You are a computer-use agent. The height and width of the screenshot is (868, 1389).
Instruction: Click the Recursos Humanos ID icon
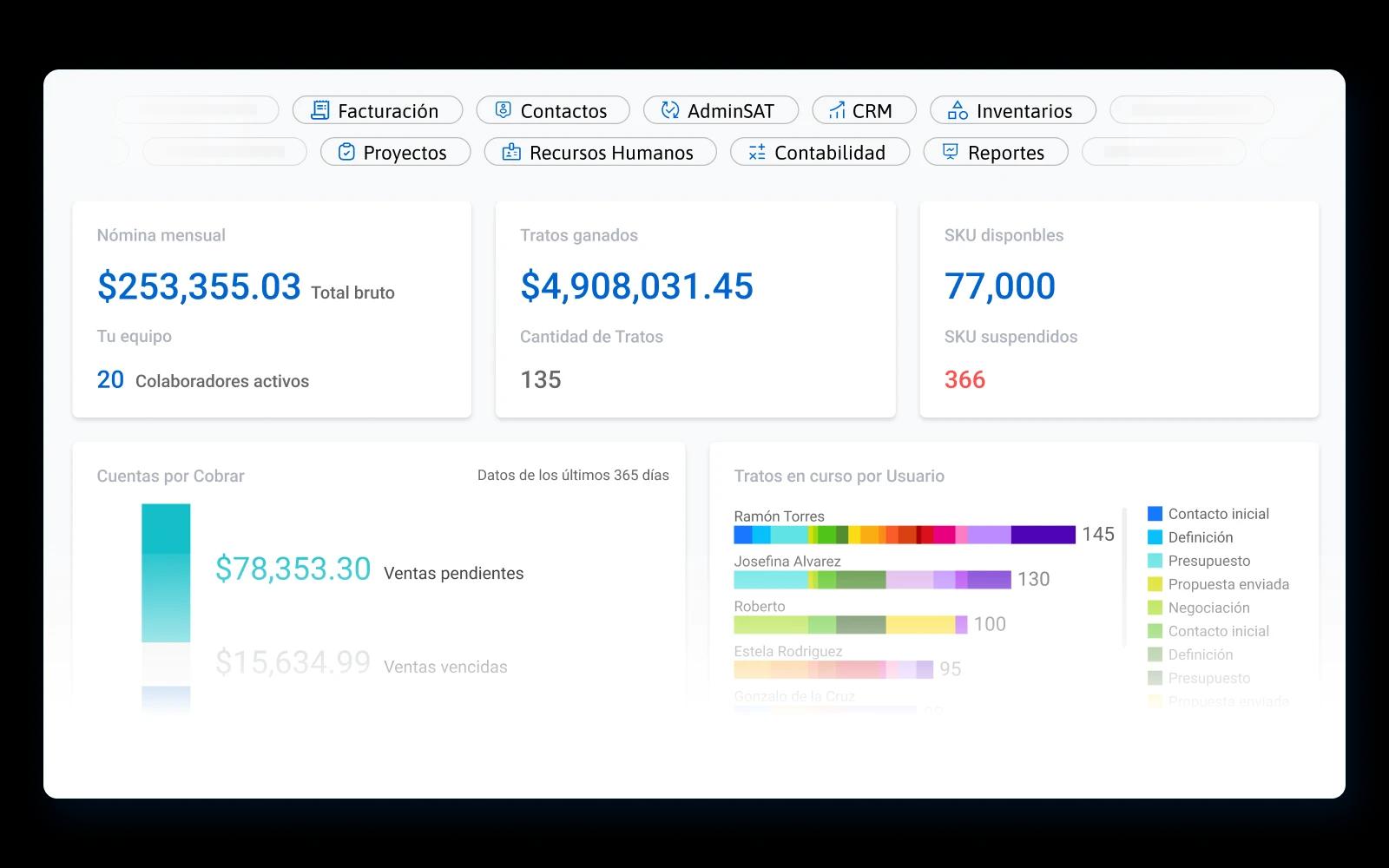tap(511, 152)
